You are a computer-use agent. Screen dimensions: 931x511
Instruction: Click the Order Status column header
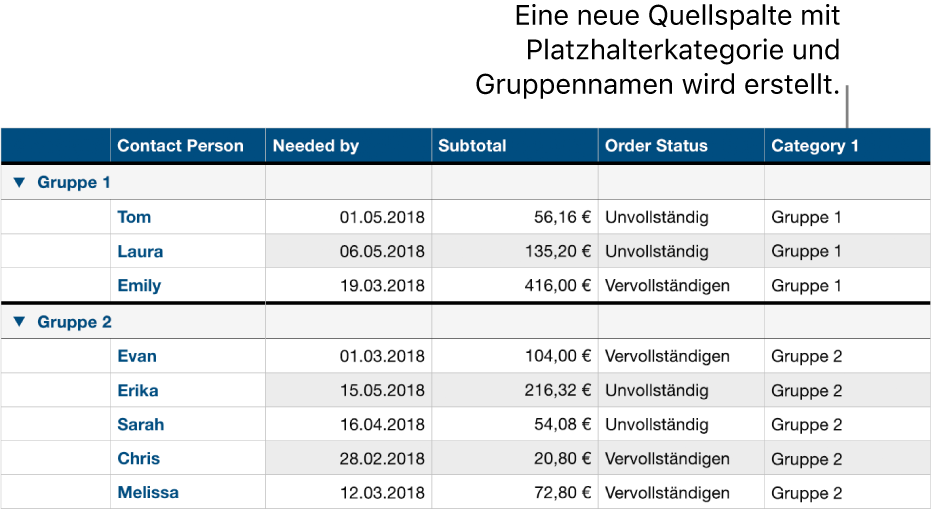656,146
